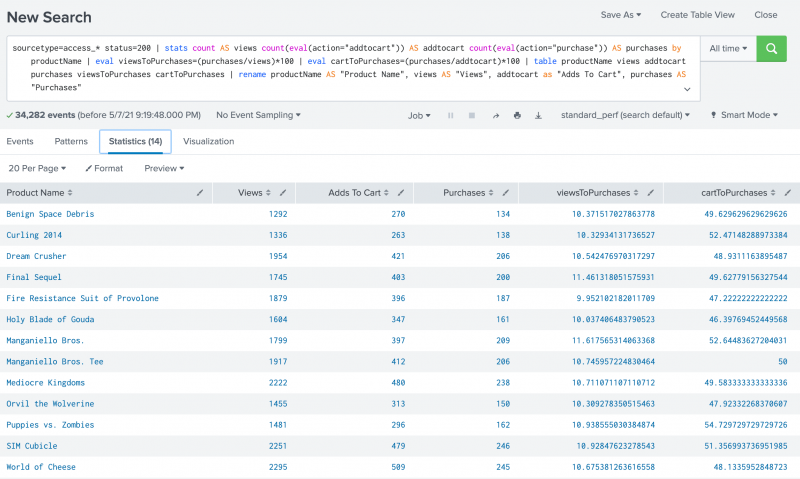Edit the Purchases column pencil
This screenshot has height=479, width=800.
[506, 193]
